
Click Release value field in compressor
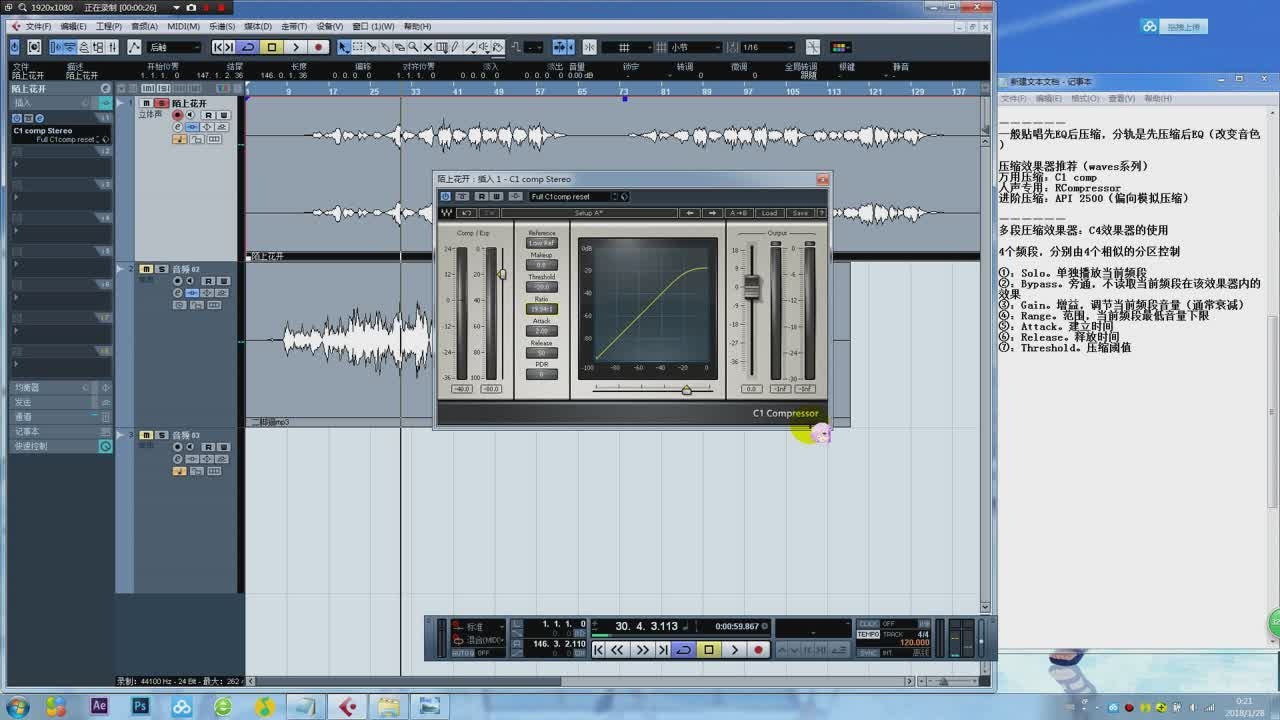pyautogui.click(x=542, y=353)
